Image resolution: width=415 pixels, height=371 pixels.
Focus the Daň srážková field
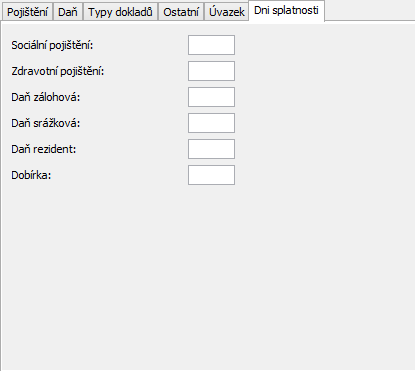coord(211,123)
